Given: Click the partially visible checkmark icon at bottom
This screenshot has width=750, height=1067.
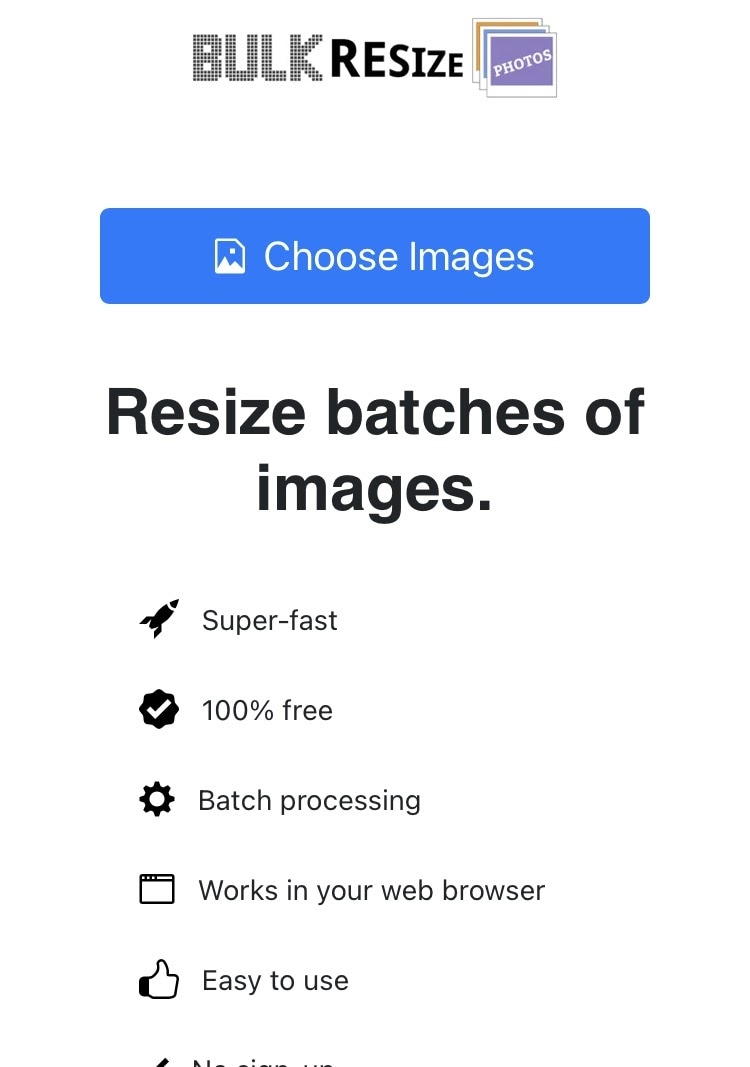Looking at the screenshot, I should click(158, 1062).
